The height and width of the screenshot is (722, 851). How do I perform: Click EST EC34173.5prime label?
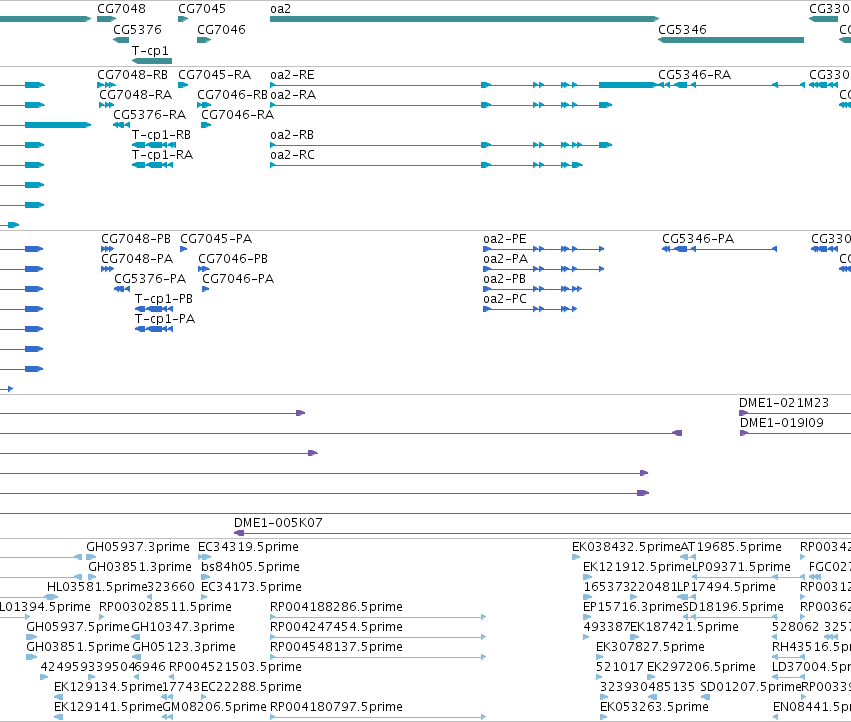coord(251,587)
